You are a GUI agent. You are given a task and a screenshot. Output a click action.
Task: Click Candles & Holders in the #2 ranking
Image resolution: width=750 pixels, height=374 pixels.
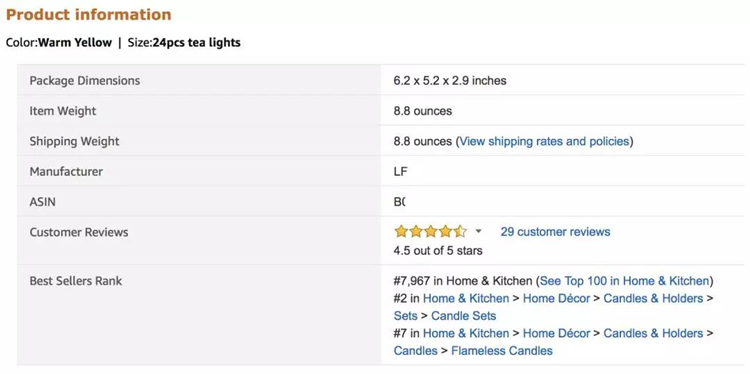[653, 298]
